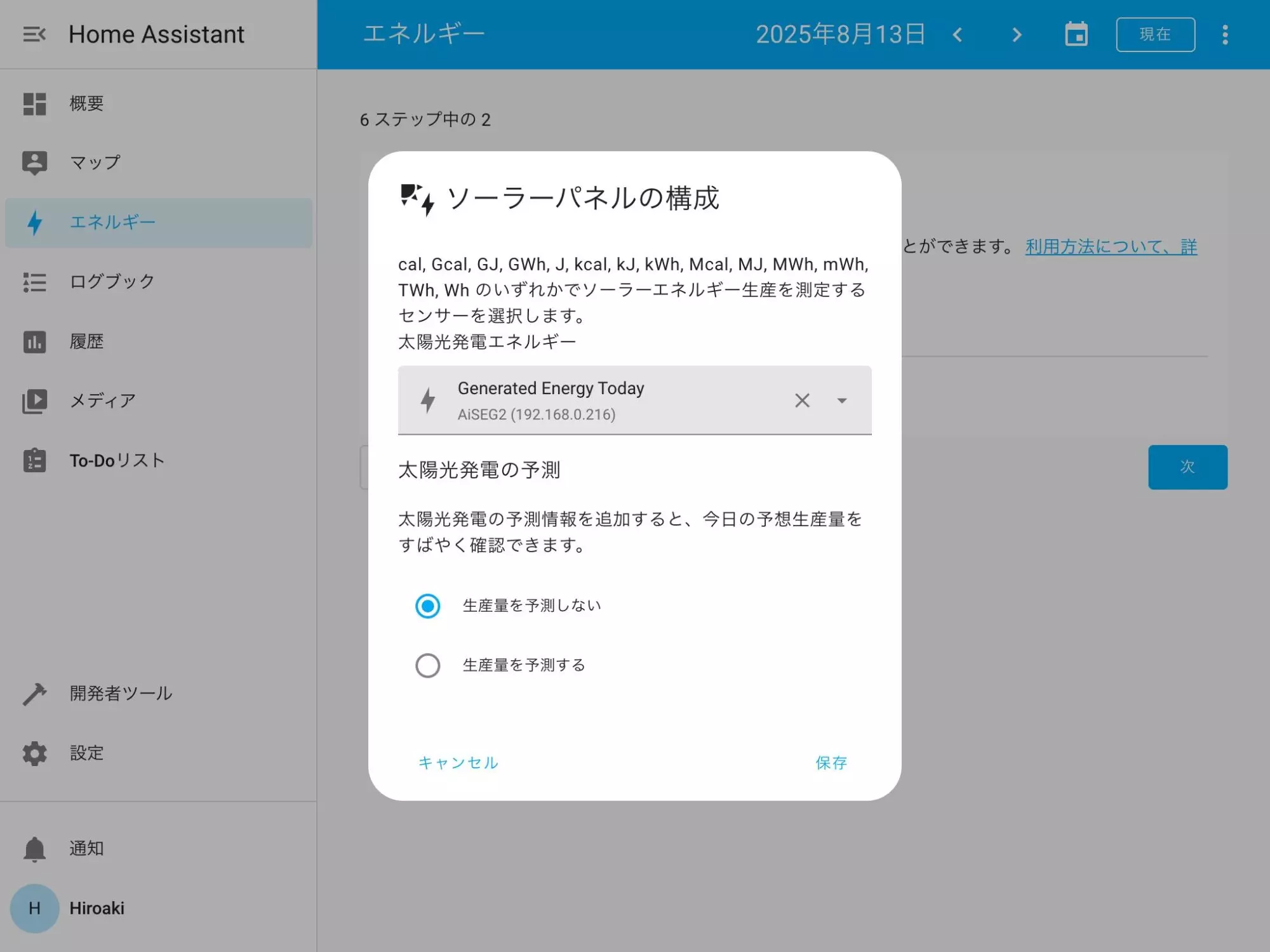The height and width of the screenshot is (952, 1270).
Task: Click the 太陽光発電の予測 section heading
Action: point(479,470)
